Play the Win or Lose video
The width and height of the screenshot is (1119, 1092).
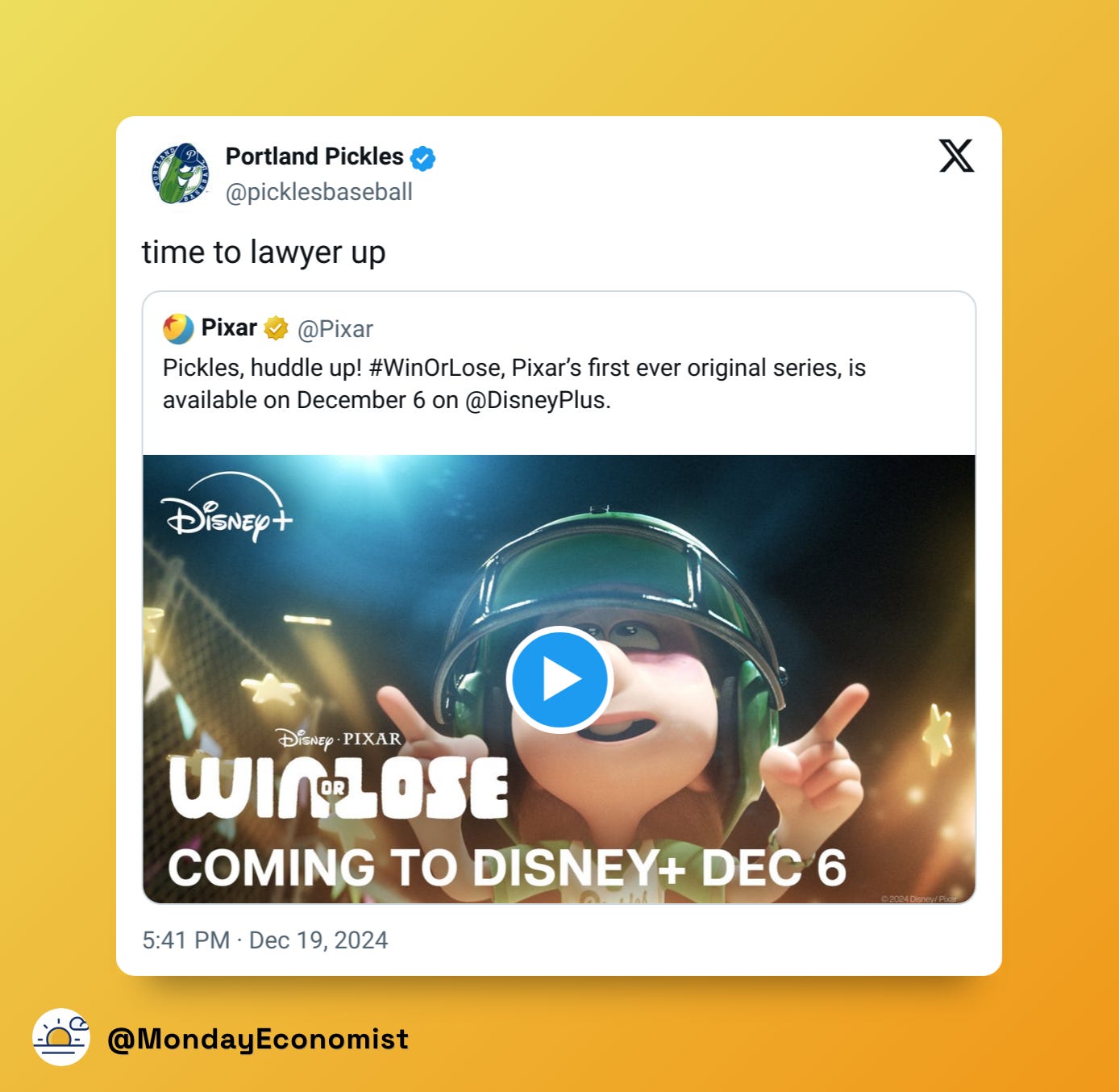point(559,679)
